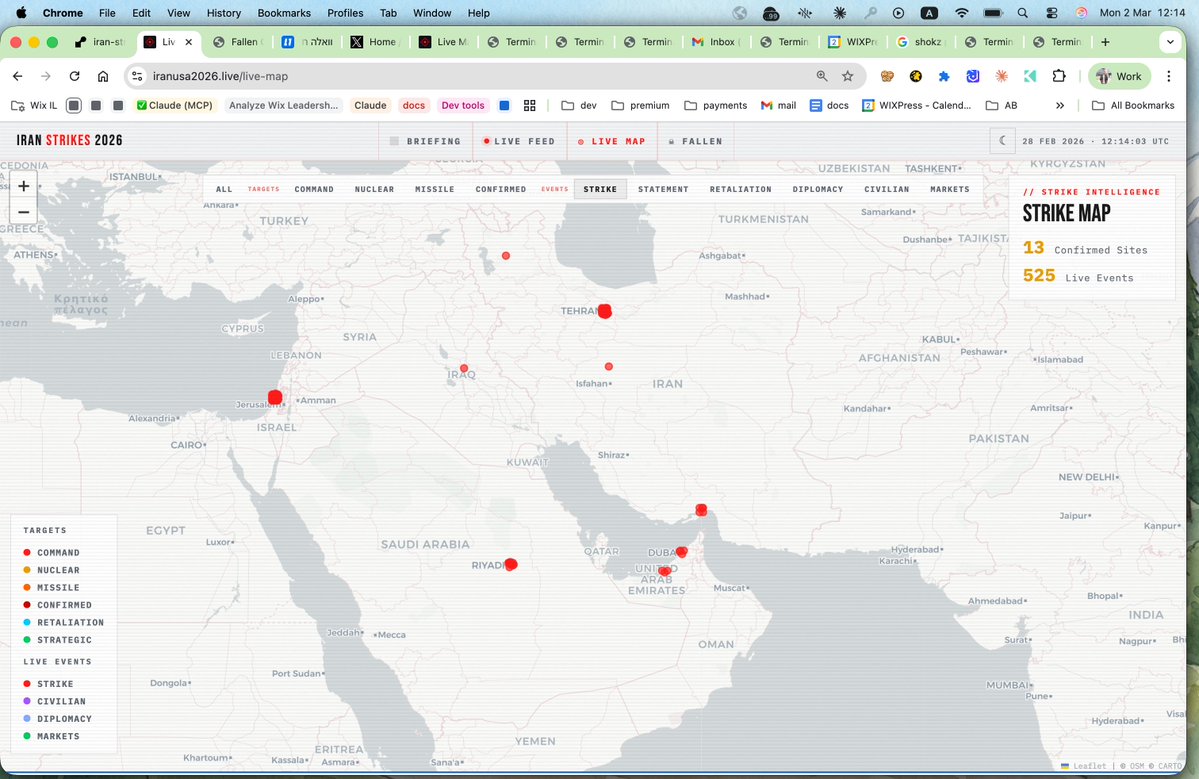Filter map by CIVILIAN events
Screen dimensions: 1199x779
tap(887, 189)
